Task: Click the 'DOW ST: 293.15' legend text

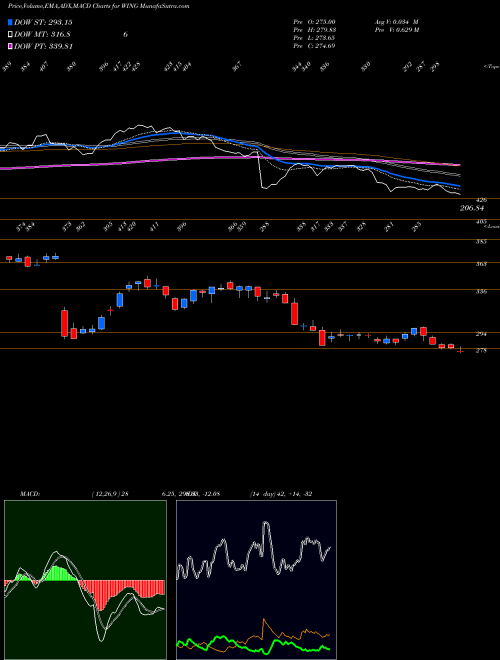Action: pyautogui.click(x=43, y=22)
